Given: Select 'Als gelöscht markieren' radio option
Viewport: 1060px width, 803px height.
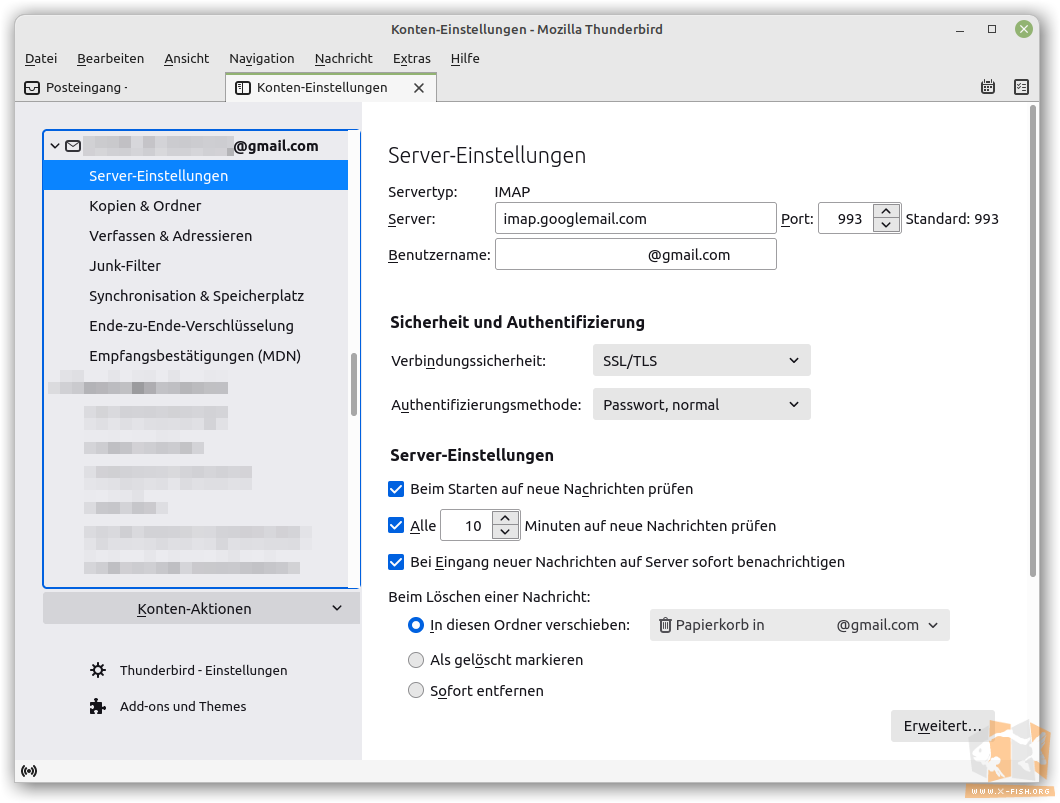Looking at the screenshot, I should coord(416,660).
